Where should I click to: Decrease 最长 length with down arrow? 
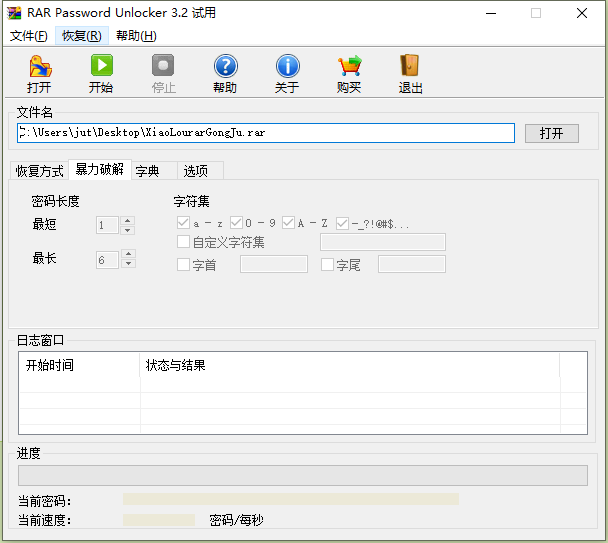tap(128, 263)
